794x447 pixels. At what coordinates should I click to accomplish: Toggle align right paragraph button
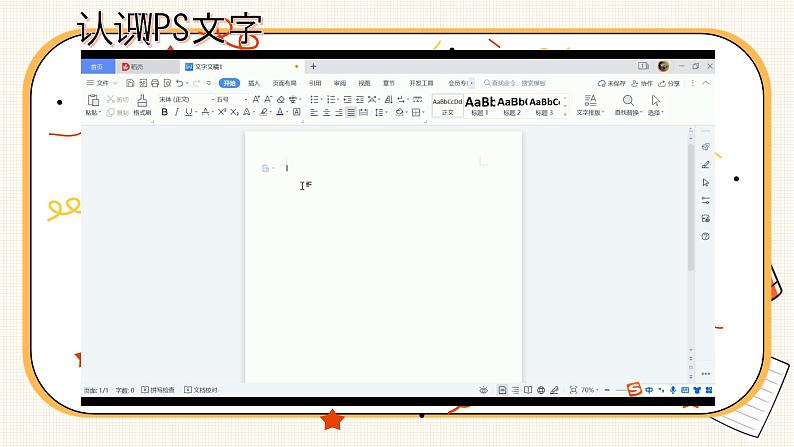(x=338, y=112)
